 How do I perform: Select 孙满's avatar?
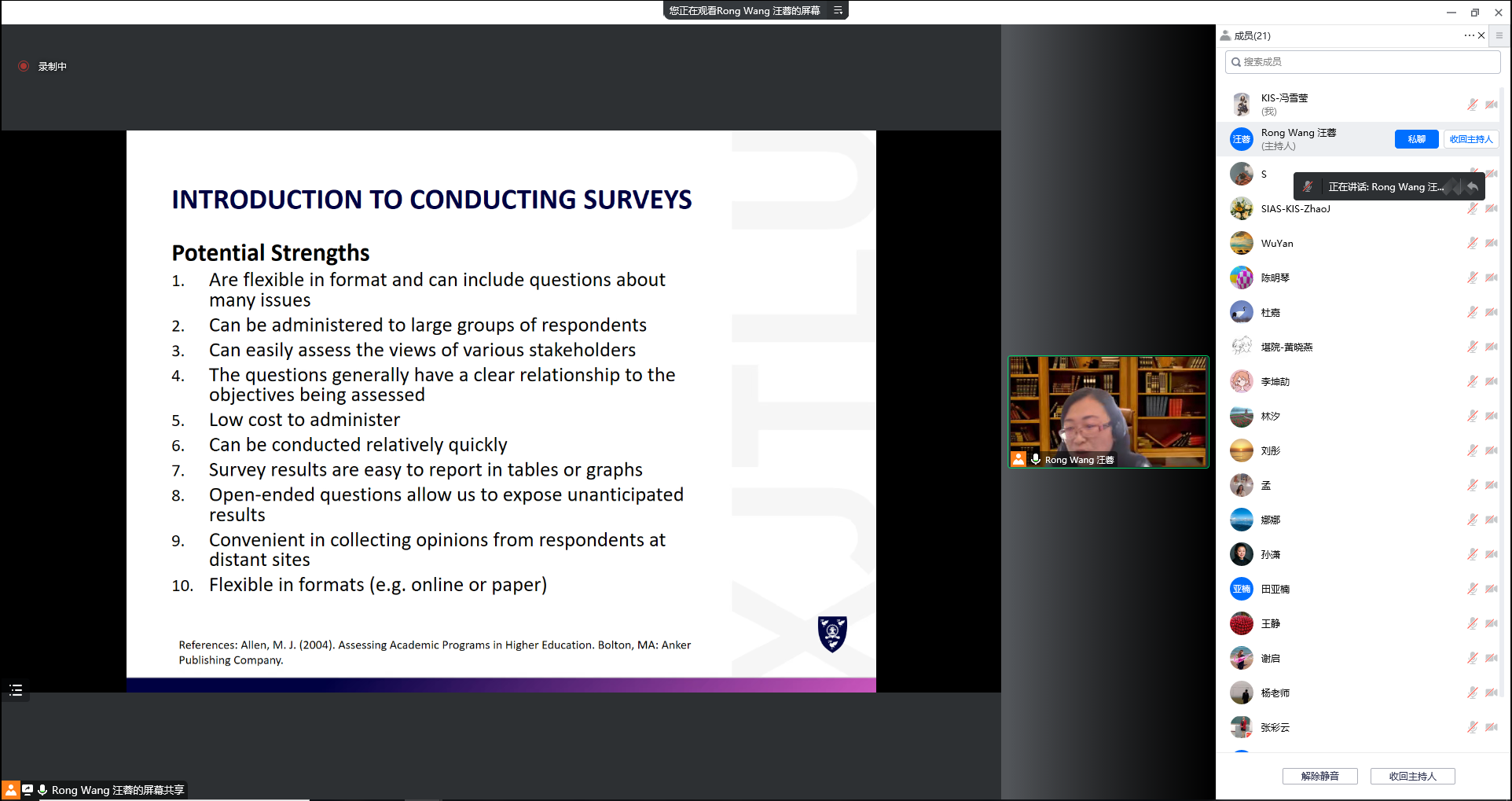tap(1242, 554)
